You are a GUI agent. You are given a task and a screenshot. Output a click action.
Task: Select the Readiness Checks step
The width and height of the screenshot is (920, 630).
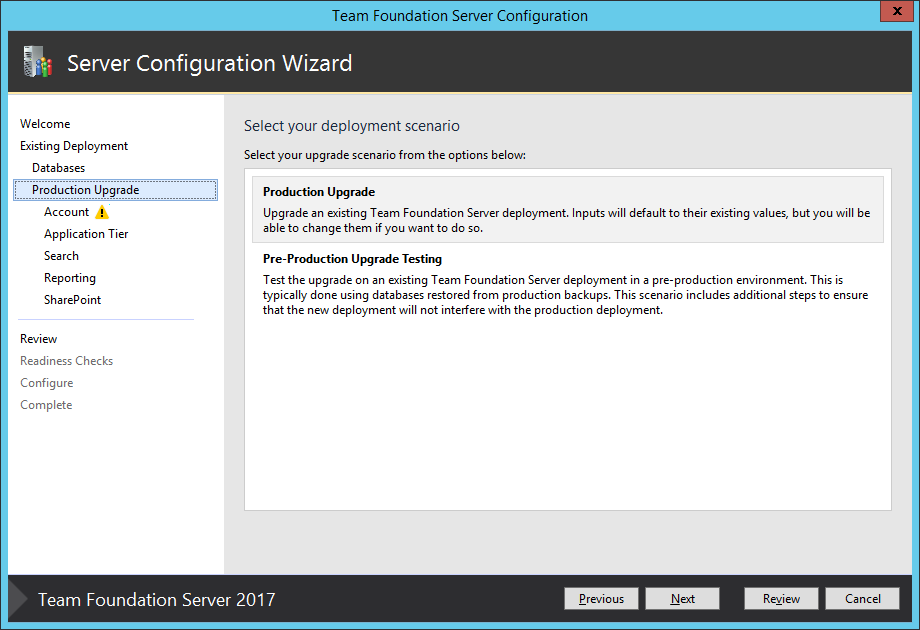click(x=66, y=361)
